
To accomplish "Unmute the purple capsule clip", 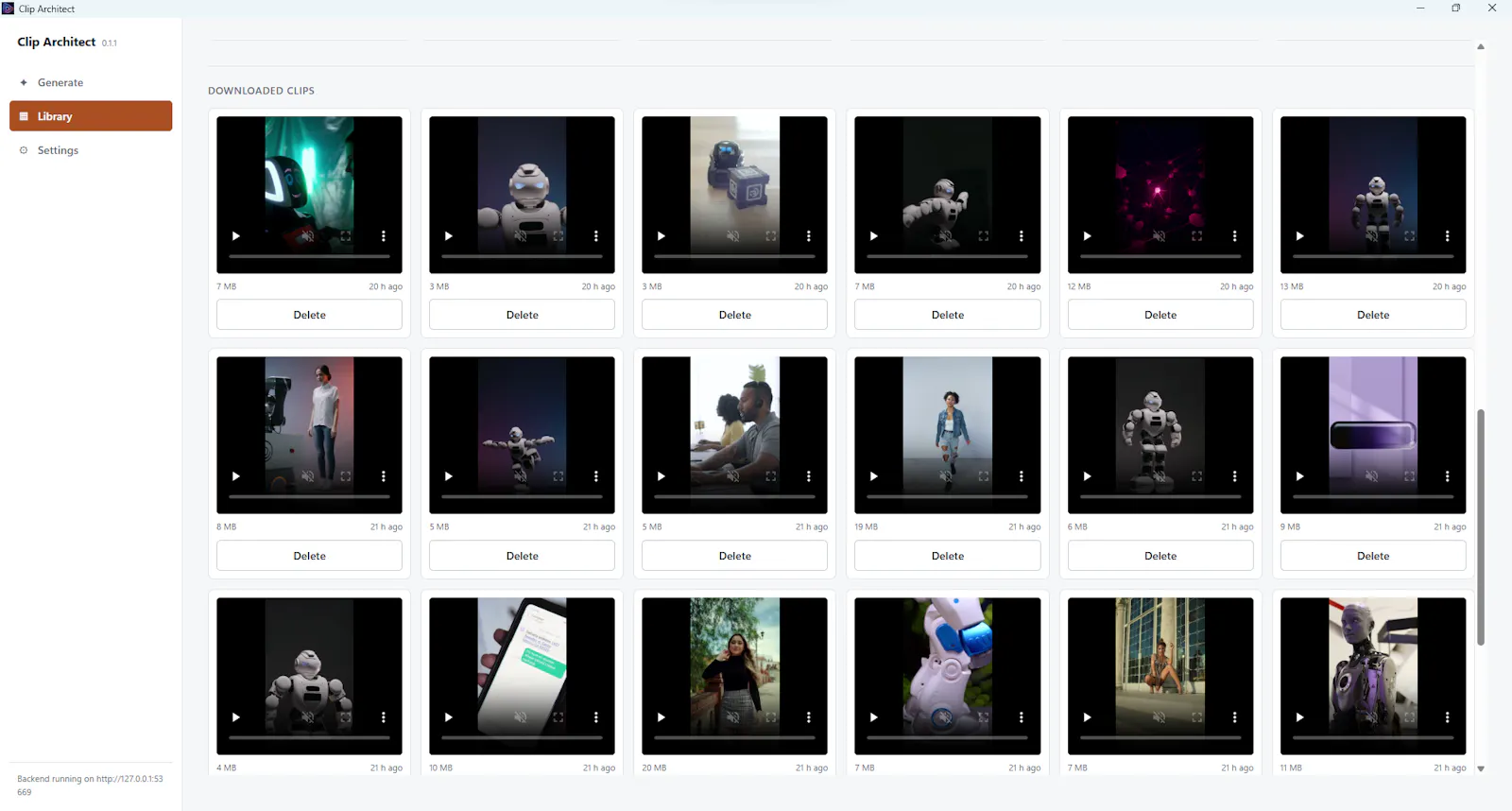I will point(1372,476).
